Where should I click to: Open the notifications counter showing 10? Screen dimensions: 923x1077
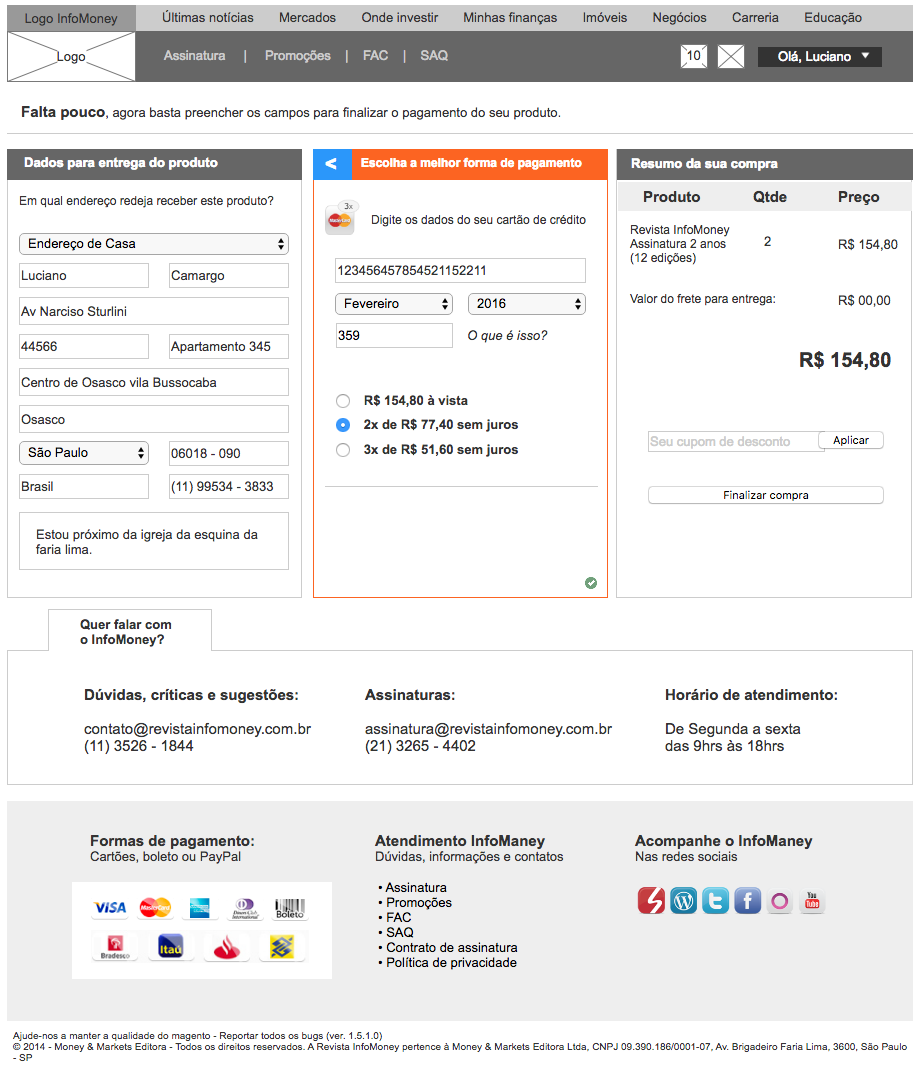(x=694, y=56)
